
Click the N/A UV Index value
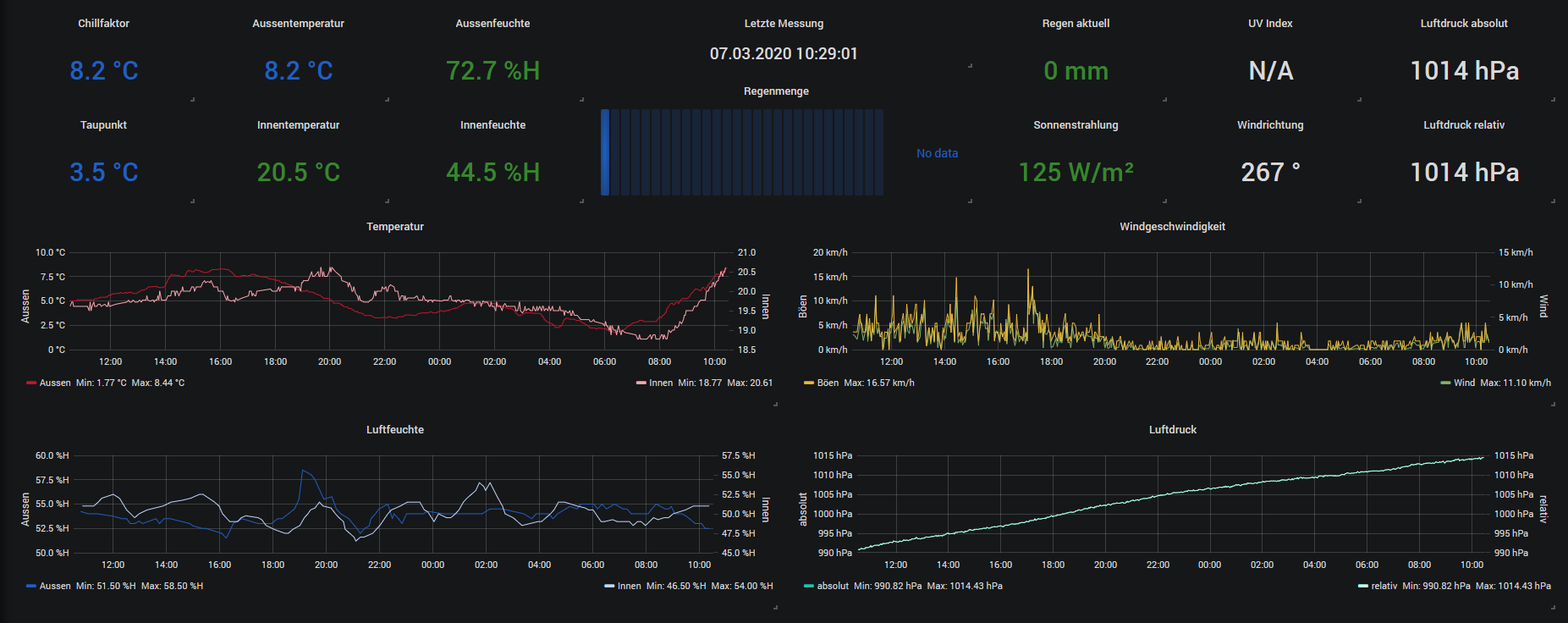[1271, 70]
